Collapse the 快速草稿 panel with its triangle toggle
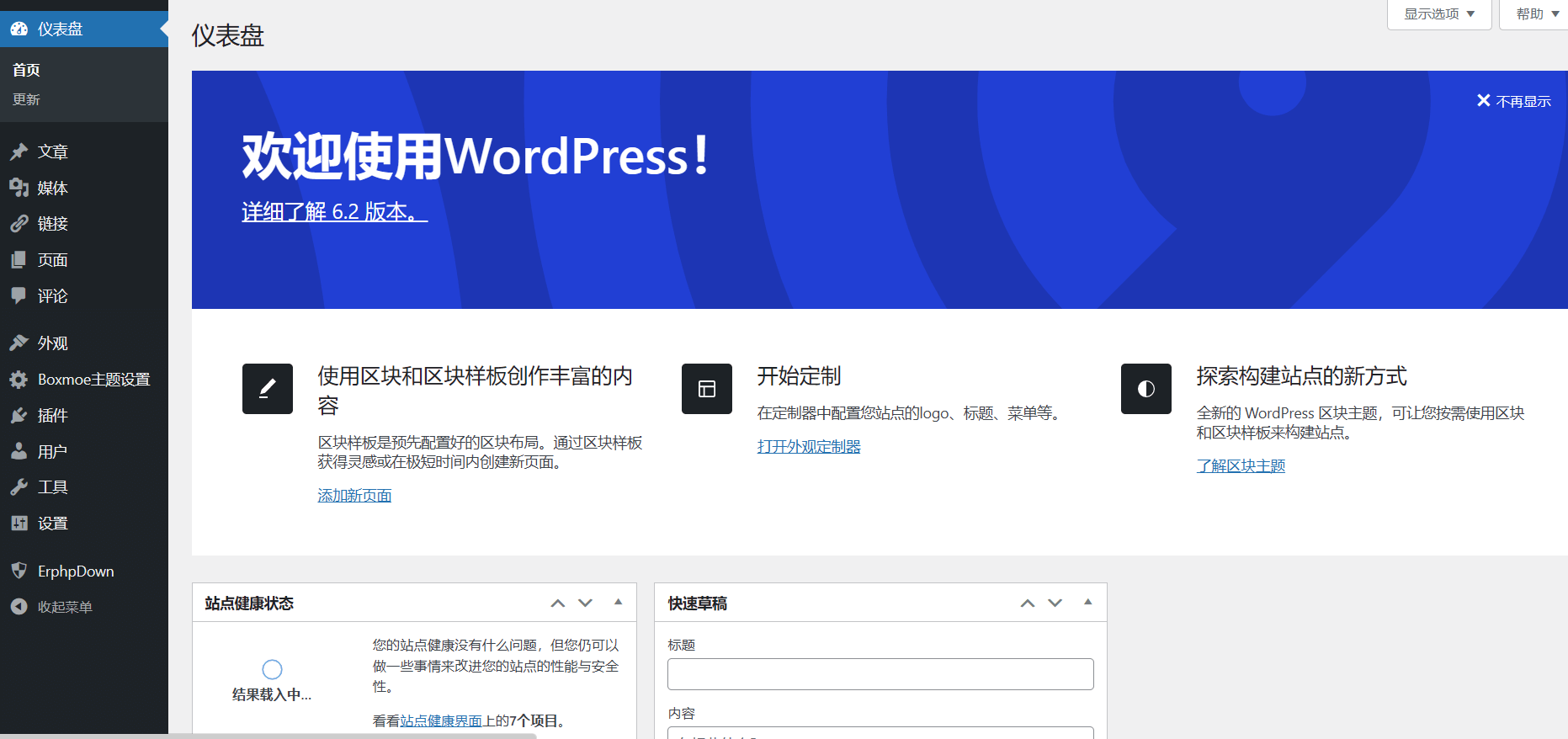 pyautogui.click(x=1088, y=603)
